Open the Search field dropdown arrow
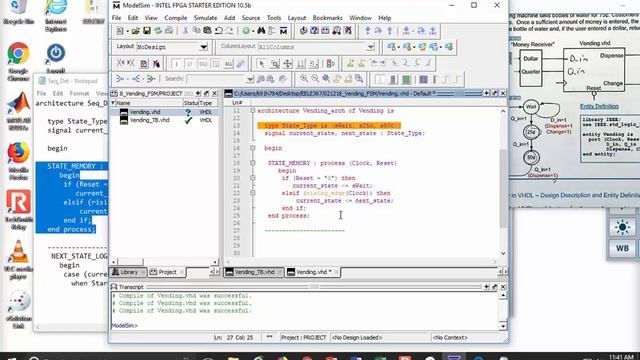 pyautogui.click(x=249, y=79)
